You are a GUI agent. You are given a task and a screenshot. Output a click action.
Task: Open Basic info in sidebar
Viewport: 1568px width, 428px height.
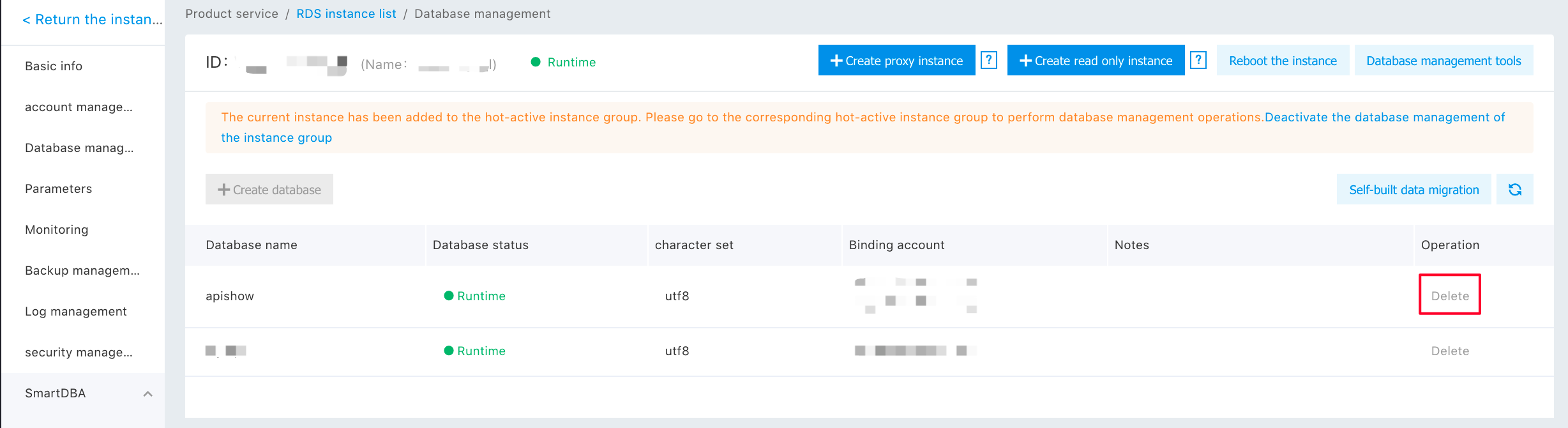tap(54, 66)
